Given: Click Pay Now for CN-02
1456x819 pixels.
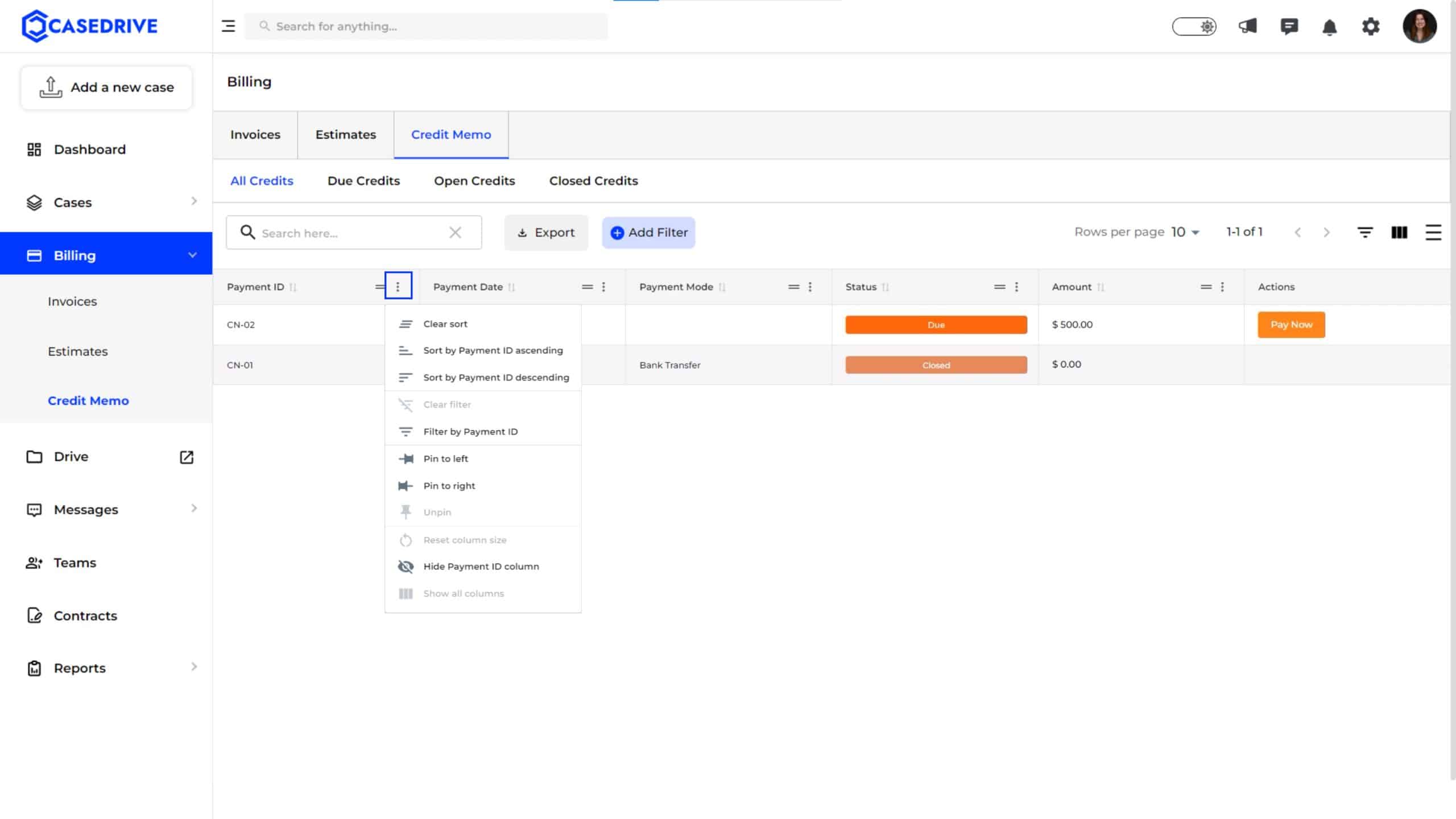Looking at the screenshot, I should click(1291, 325).
